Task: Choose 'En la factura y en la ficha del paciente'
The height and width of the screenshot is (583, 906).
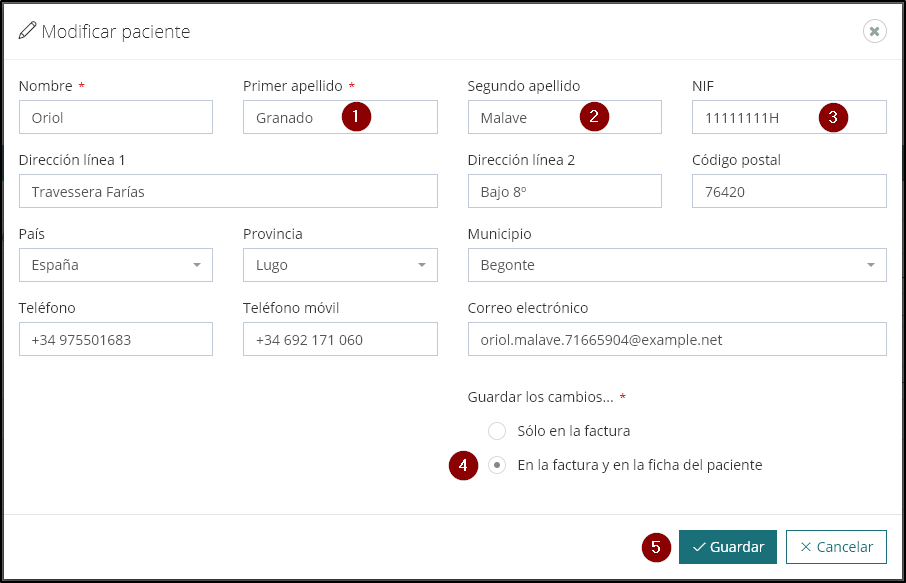Action: (497, 465)
